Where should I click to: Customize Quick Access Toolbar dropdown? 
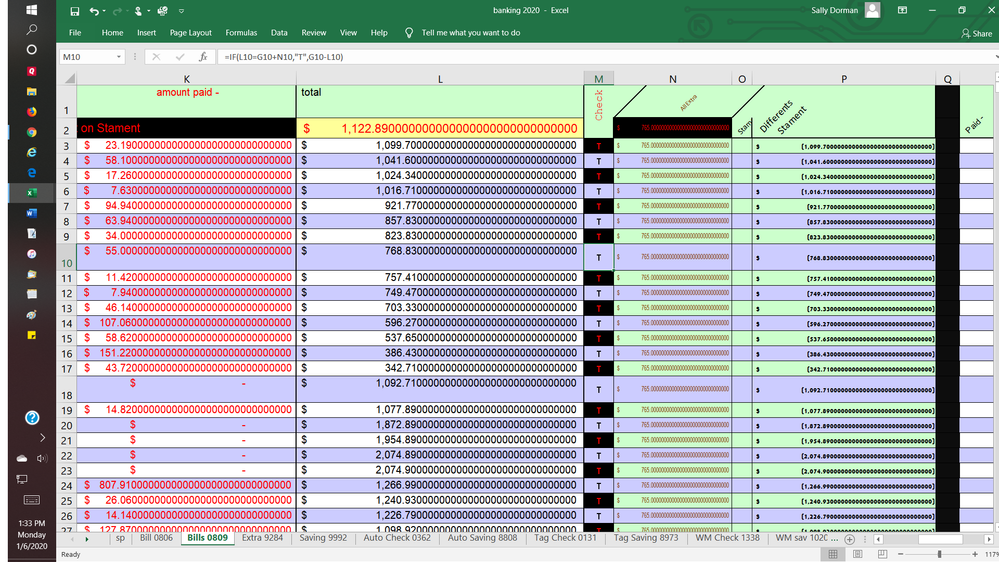click(181, 11)
